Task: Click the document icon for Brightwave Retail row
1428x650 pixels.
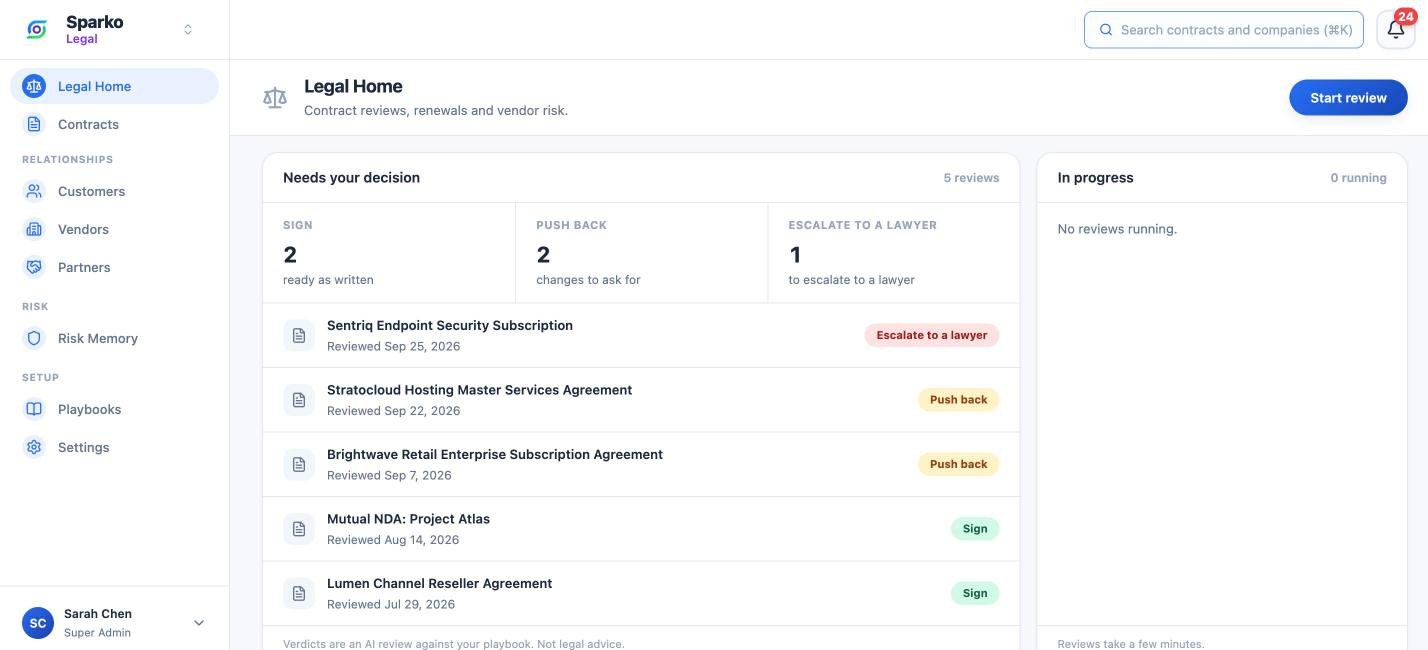Action: (299, 465)
